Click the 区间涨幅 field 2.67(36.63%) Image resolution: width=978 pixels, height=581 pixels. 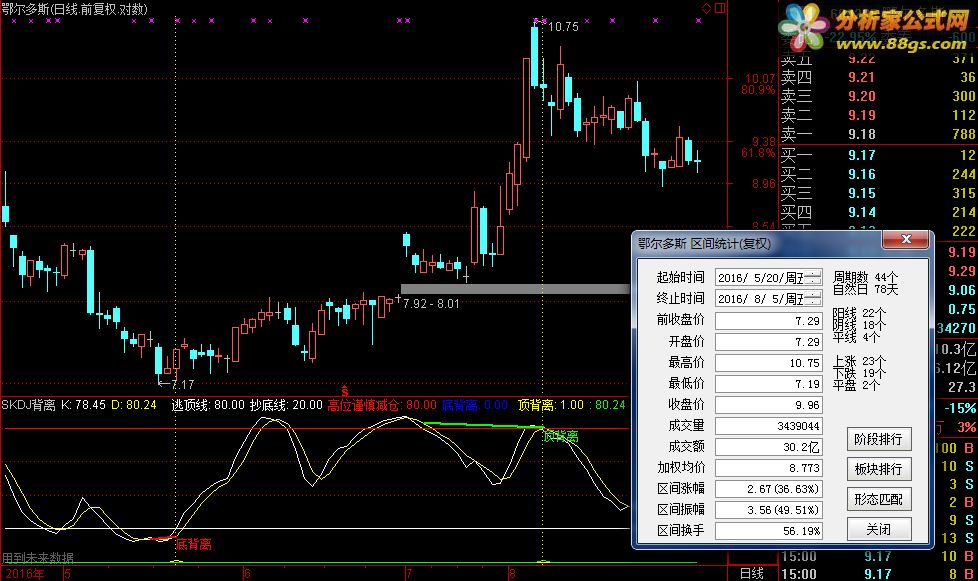coord(768,489)
